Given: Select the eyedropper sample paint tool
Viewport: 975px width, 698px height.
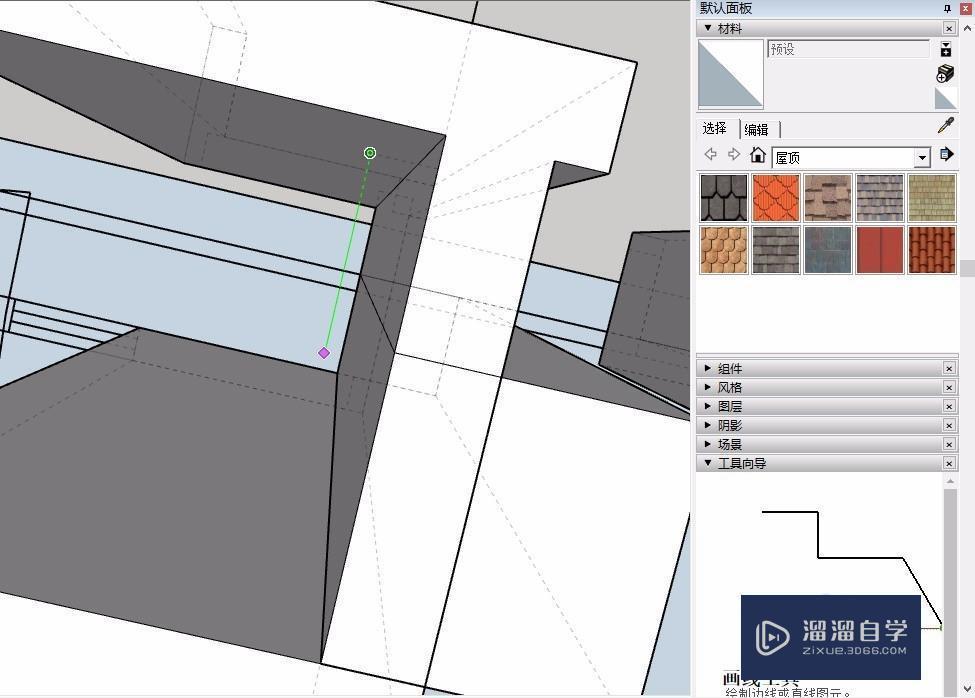Looking at the screenshot, I should 946,126.
